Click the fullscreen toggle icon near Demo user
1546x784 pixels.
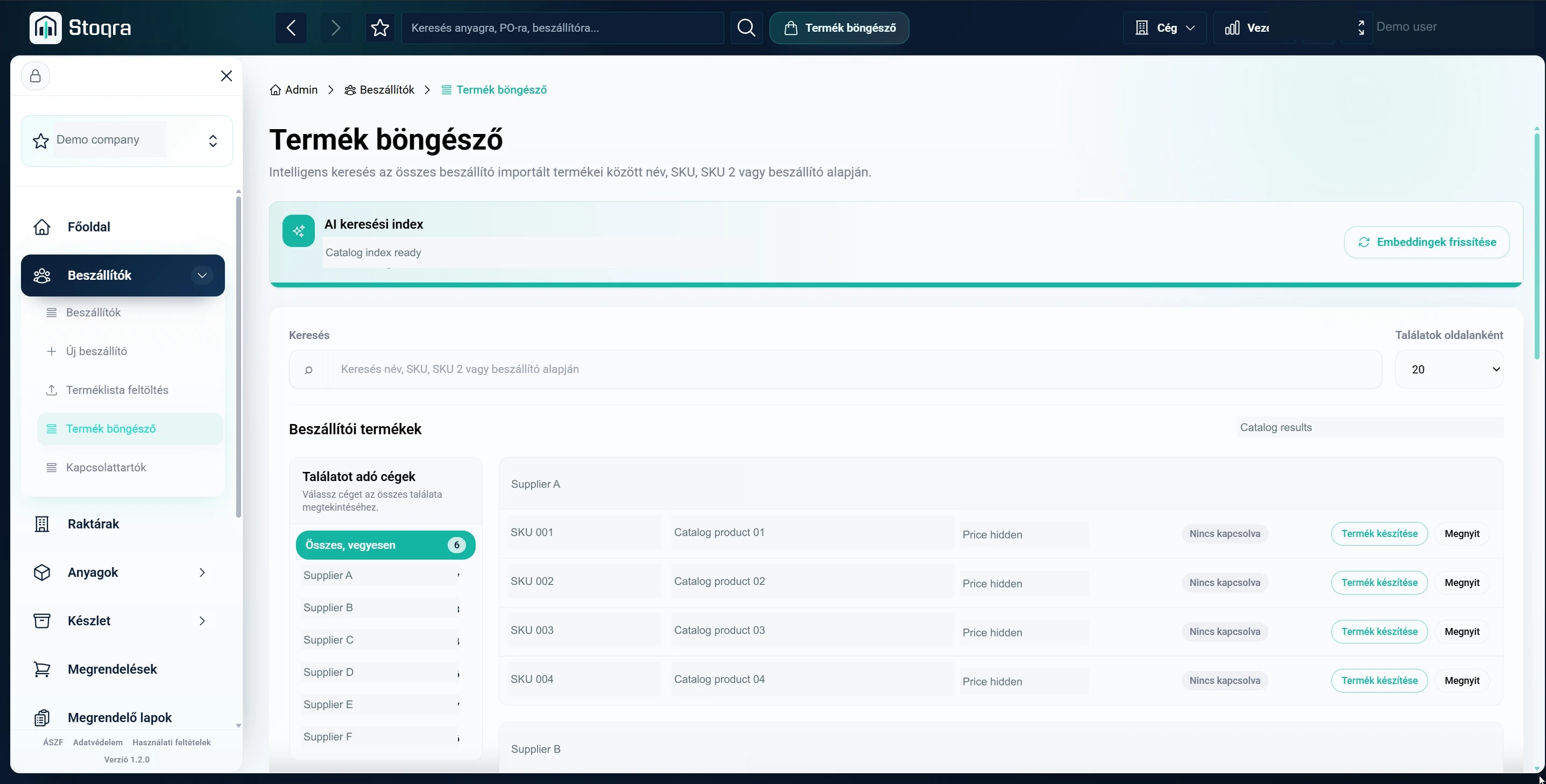1361,27
